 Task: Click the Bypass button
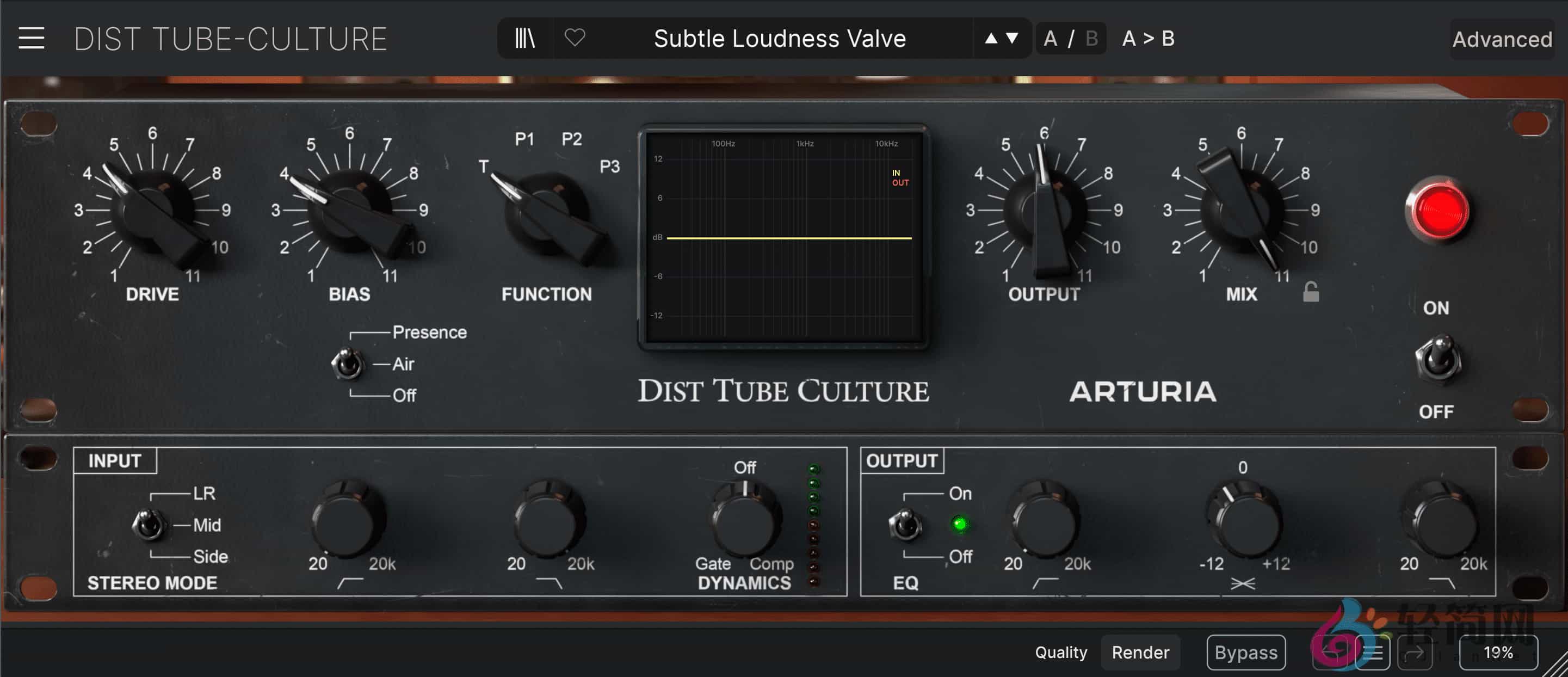1245,653
